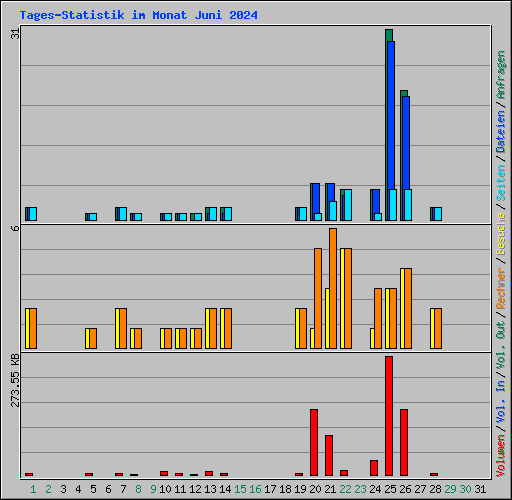Click the green day label 23
512x500 pixels.
[360, 489]
